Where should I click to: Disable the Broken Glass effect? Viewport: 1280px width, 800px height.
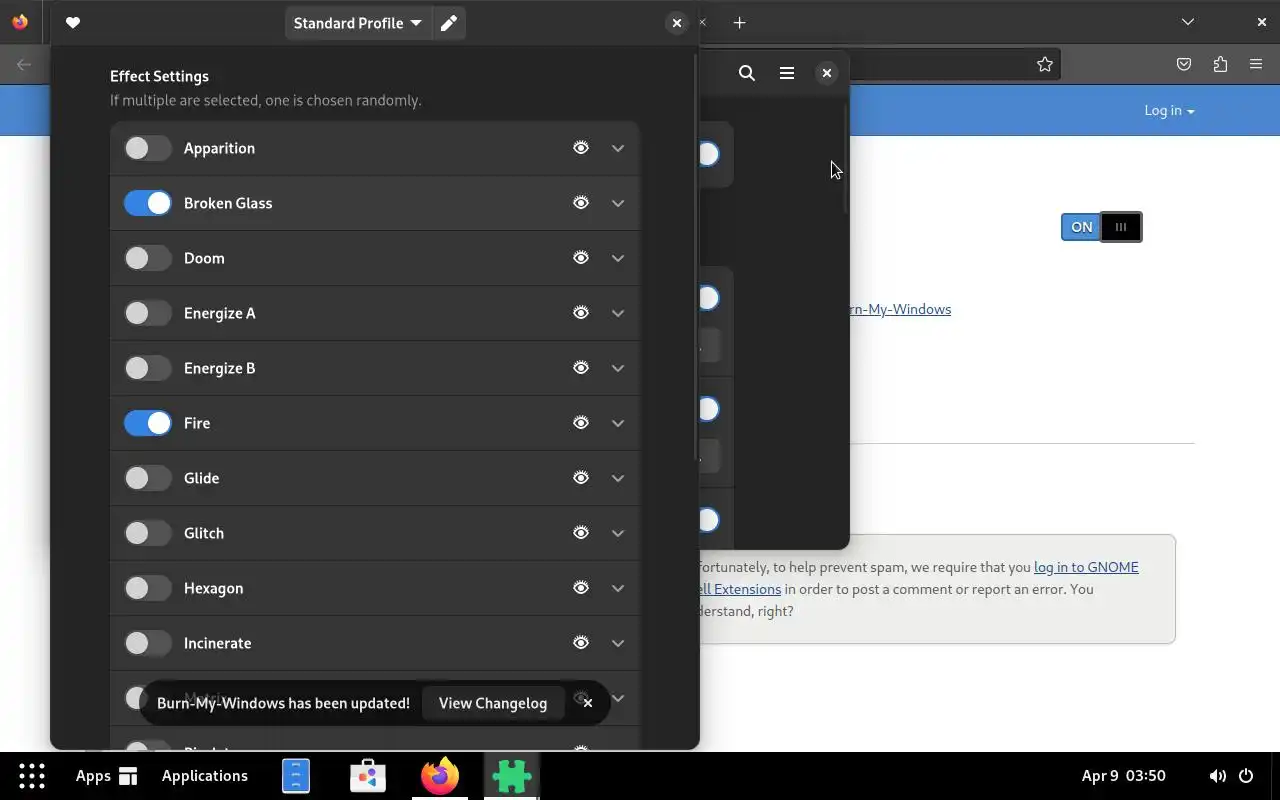tap(148, 203)
